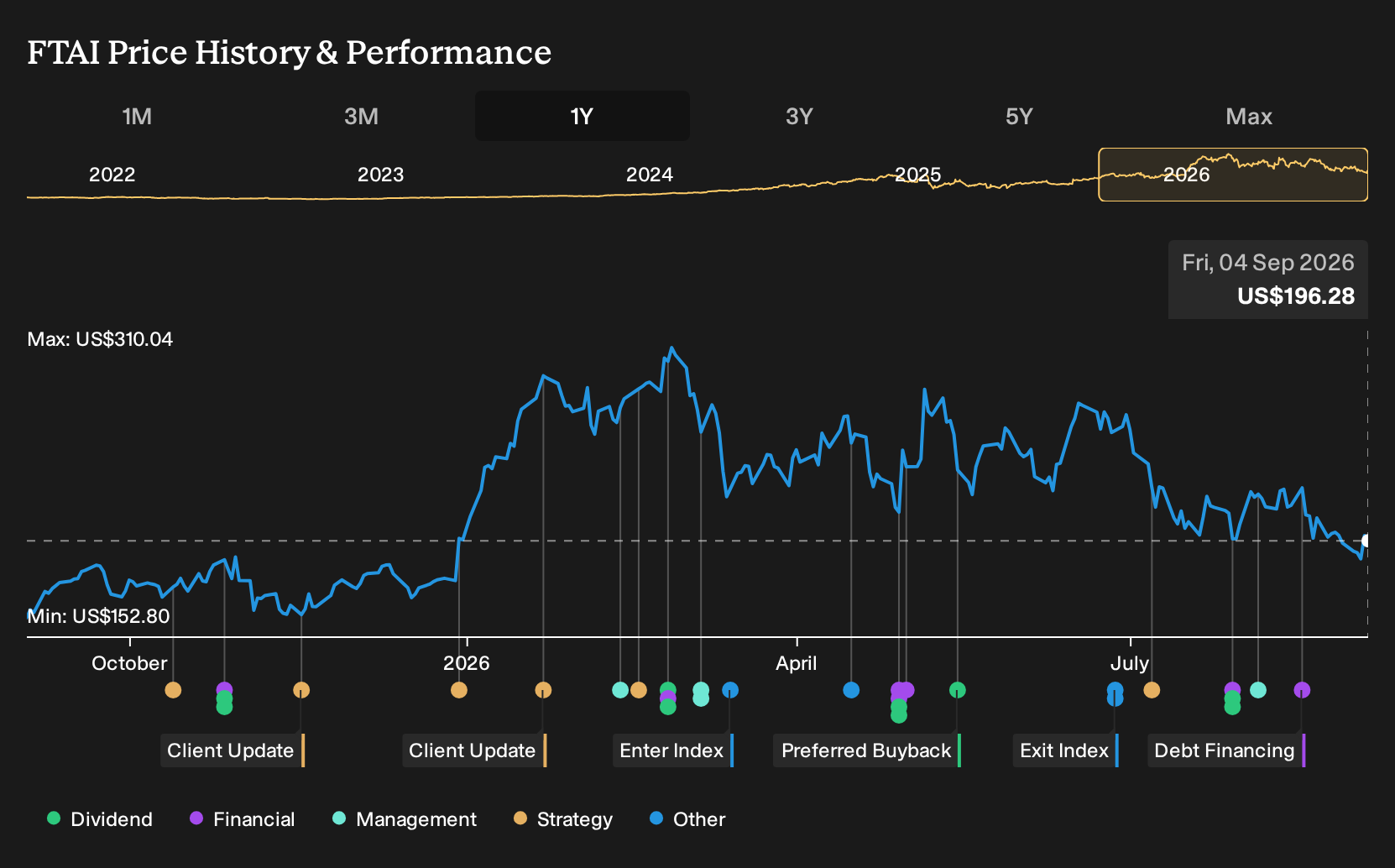This screenshot has width=1395, height=868.
Task: Switch to the 5Y time range
Action: [1019, 116]
